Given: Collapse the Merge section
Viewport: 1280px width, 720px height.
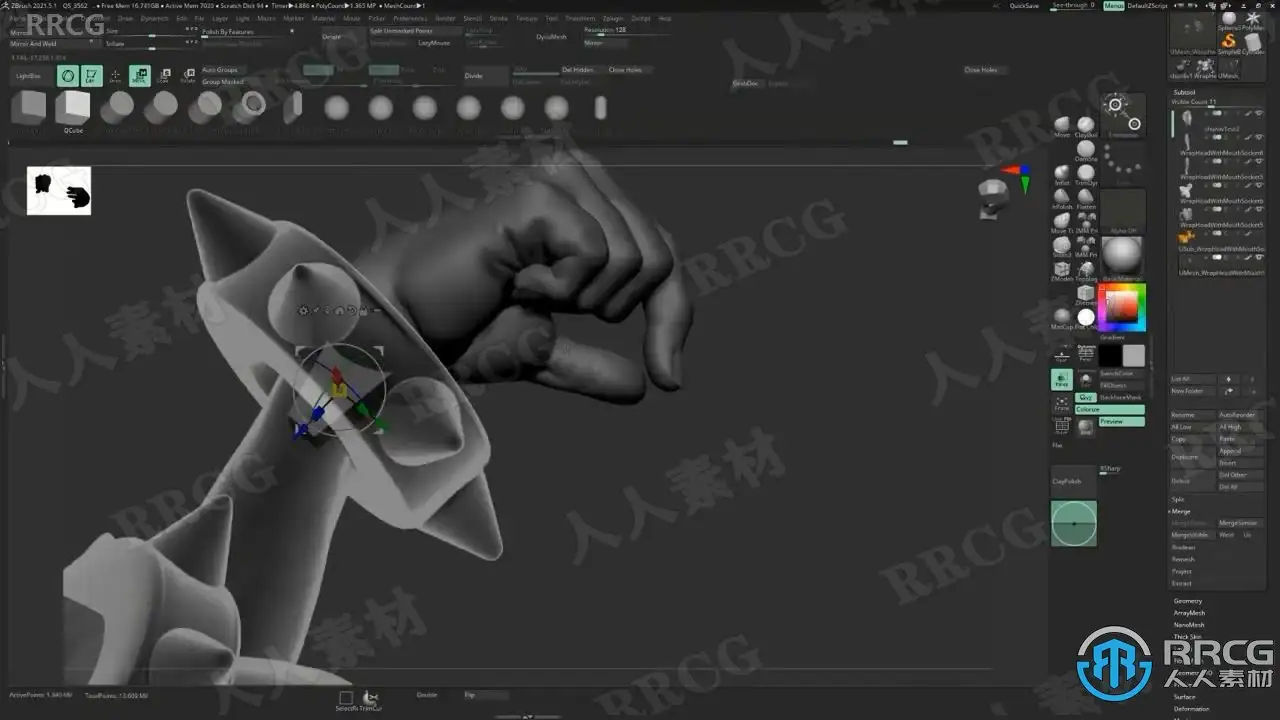Looking at the screenshot, I should point(1182,511).
